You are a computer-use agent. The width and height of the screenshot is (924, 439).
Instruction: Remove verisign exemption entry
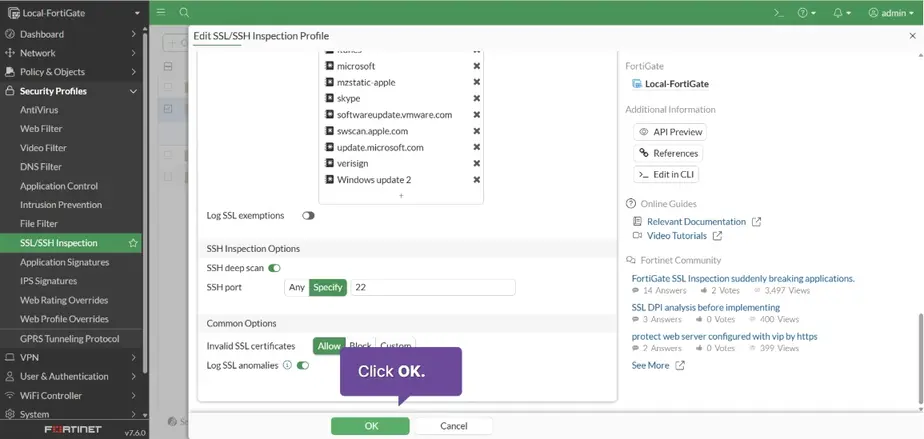pos(477,163)
